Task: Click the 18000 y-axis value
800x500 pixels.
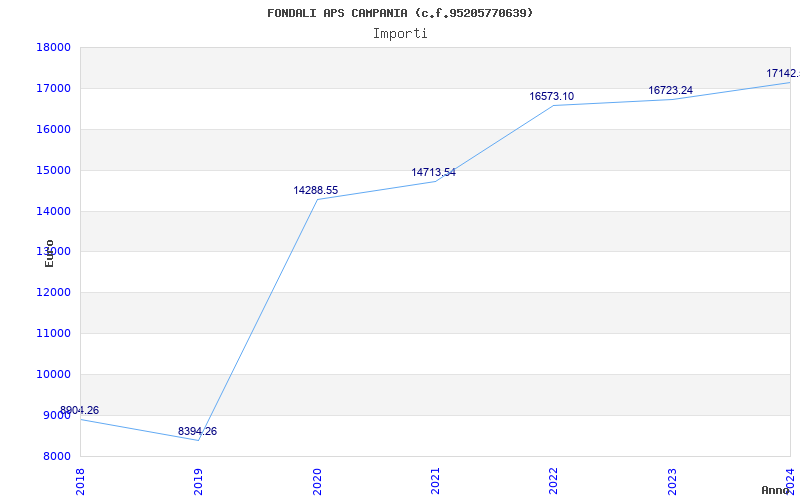Action: click(53, 47)
